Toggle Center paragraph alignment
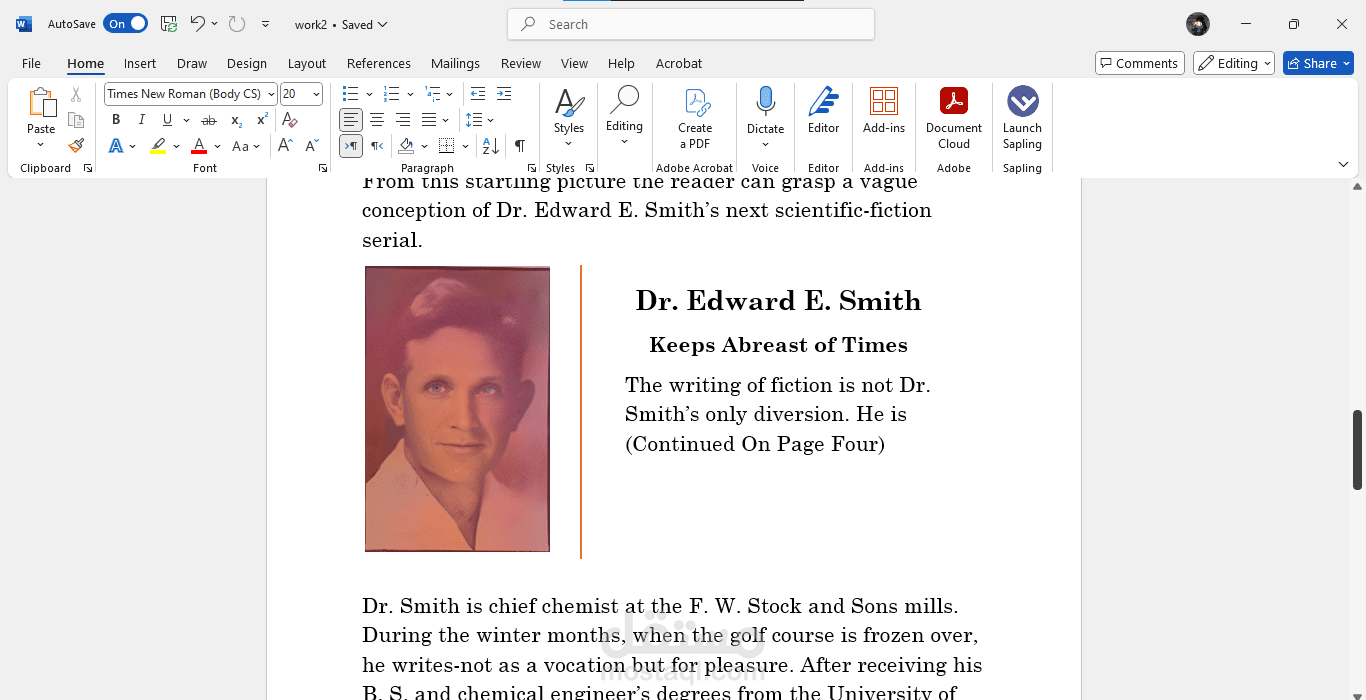 click(377, 120)
